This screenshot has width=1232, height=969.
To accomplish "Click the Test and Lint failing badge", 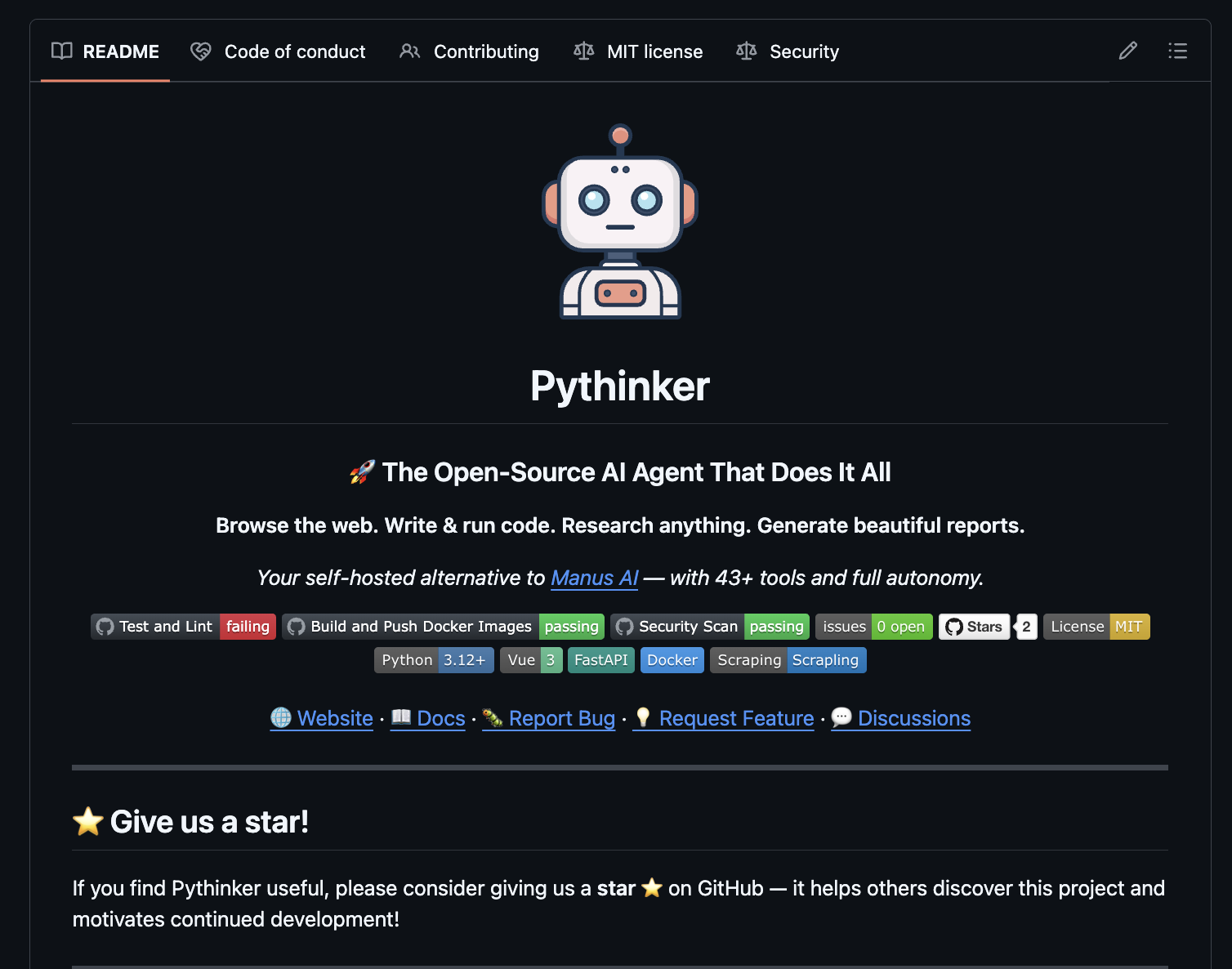I will (182, 627).
